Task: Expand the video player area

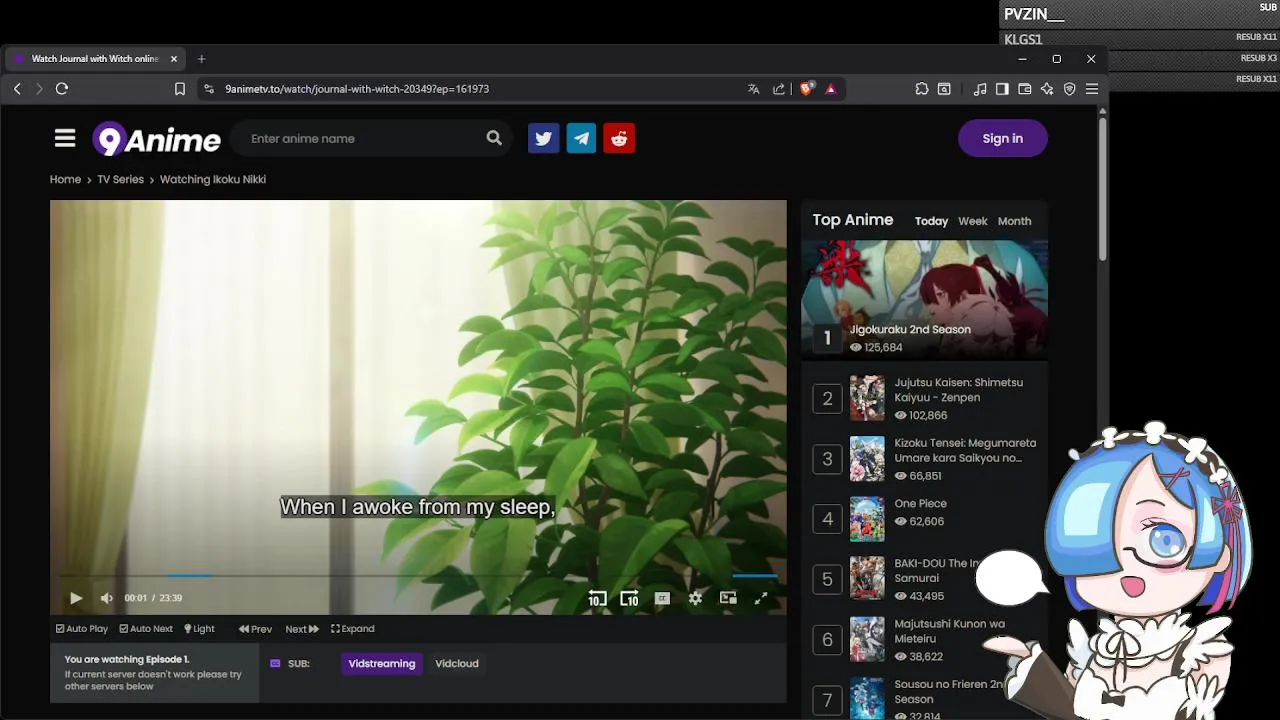Action: 353,629
